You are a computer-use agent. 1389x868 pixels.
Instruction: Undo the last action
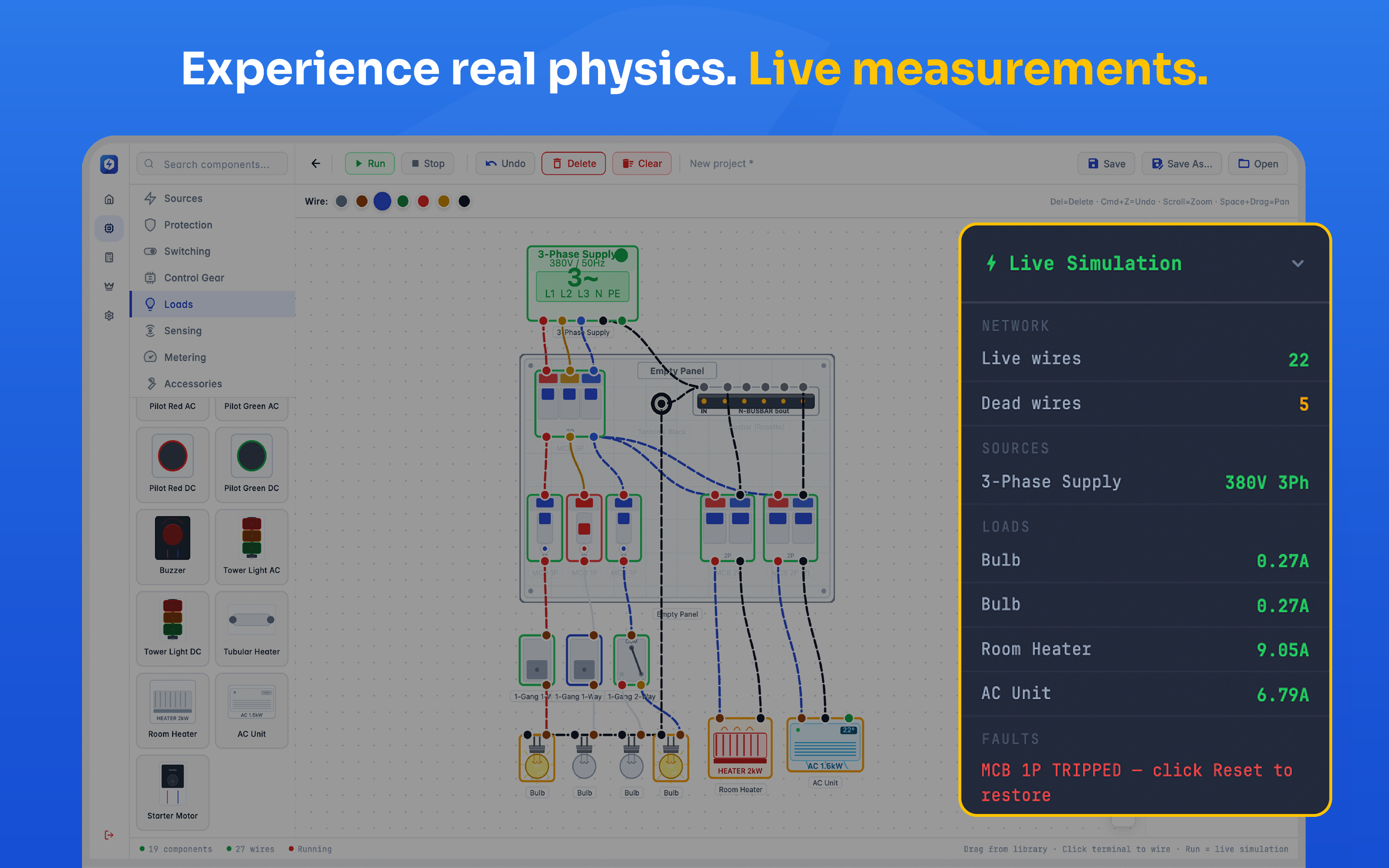click(x=505, y=163)
